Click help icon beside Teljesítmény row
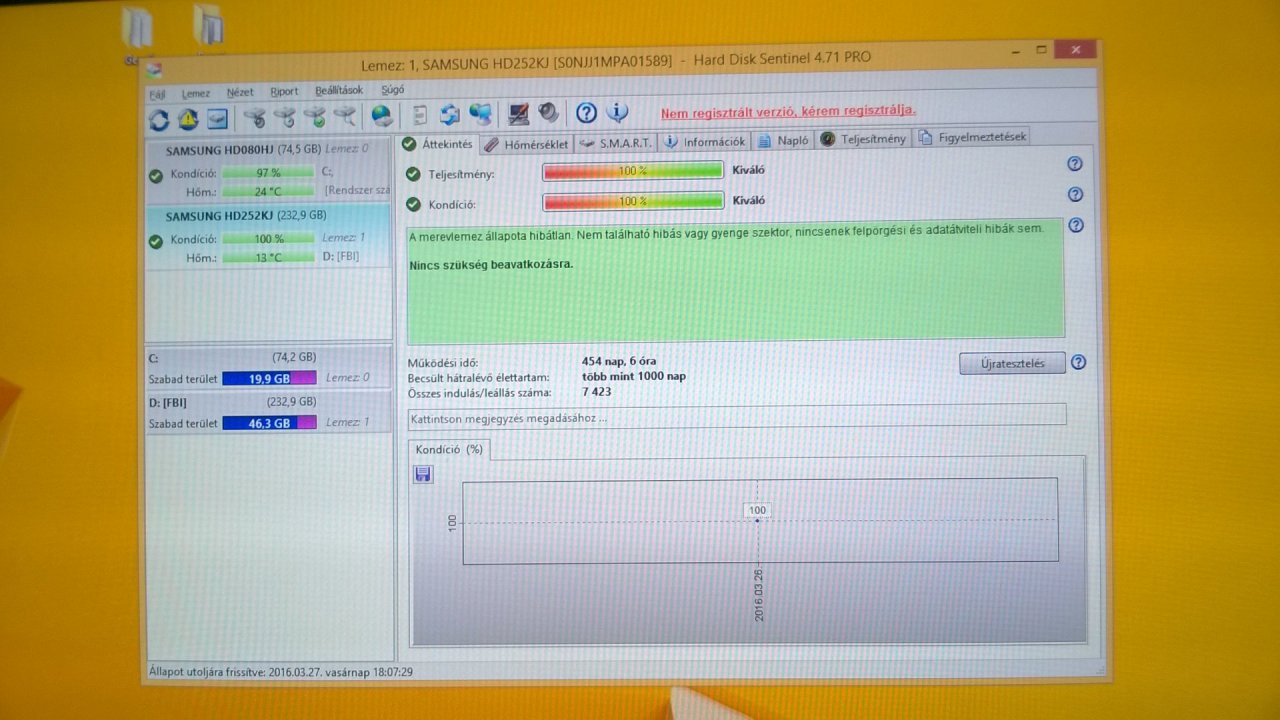This screenshot has height=720, width=1280. pyautogui.click(x=1075, y=164)
